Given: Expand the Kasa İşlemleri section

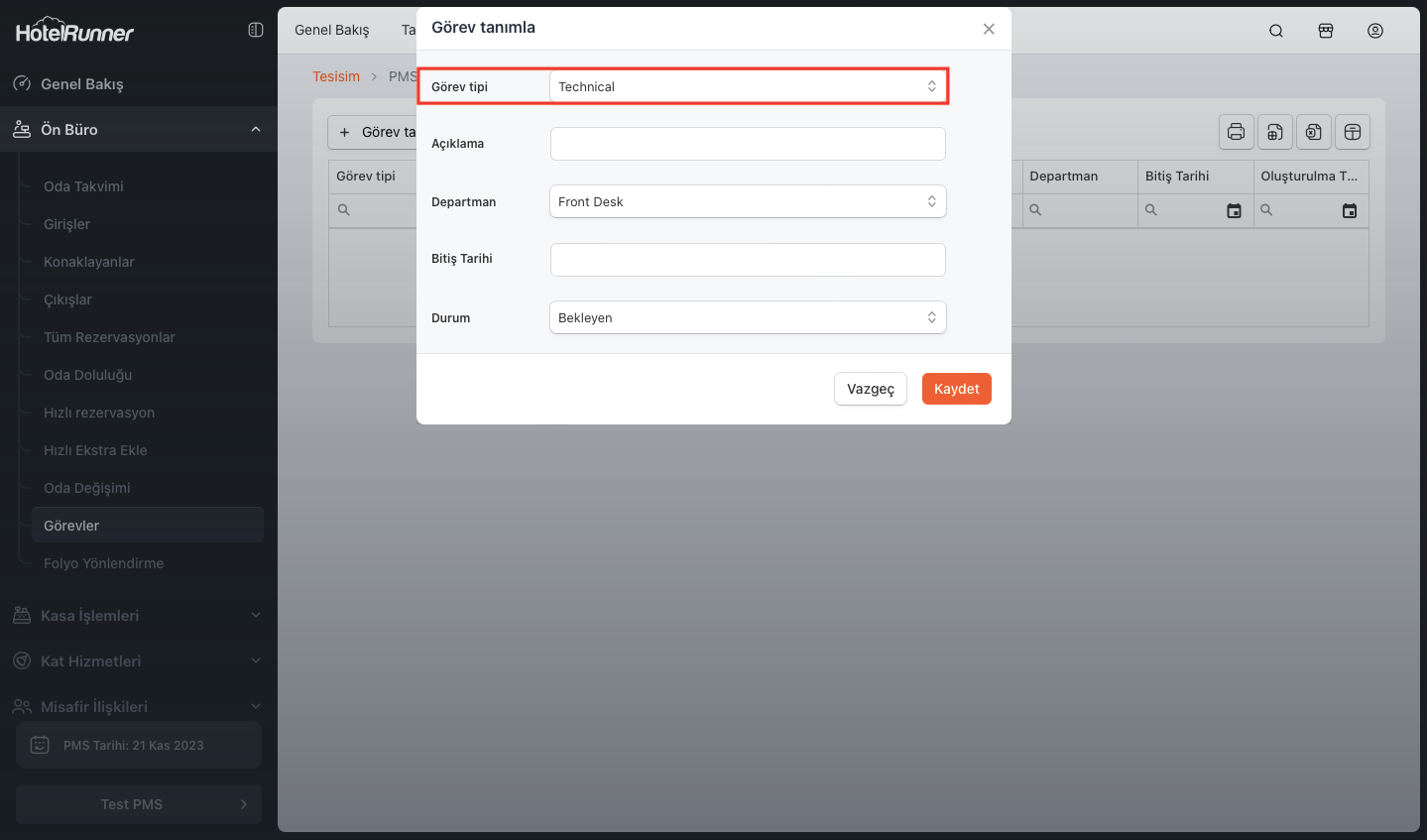Looking at the screenshot, I should [x=256, y=616].
